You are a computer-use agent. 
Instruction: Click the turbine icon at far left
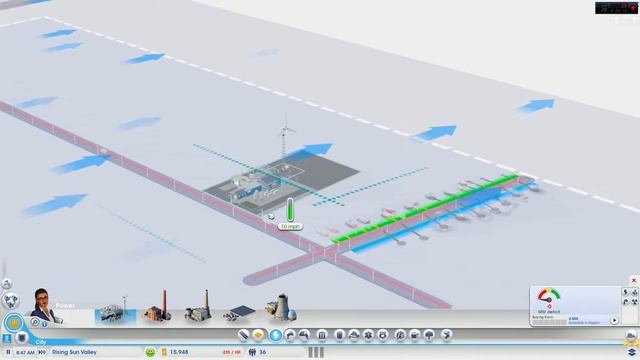[x=6, y=283]
